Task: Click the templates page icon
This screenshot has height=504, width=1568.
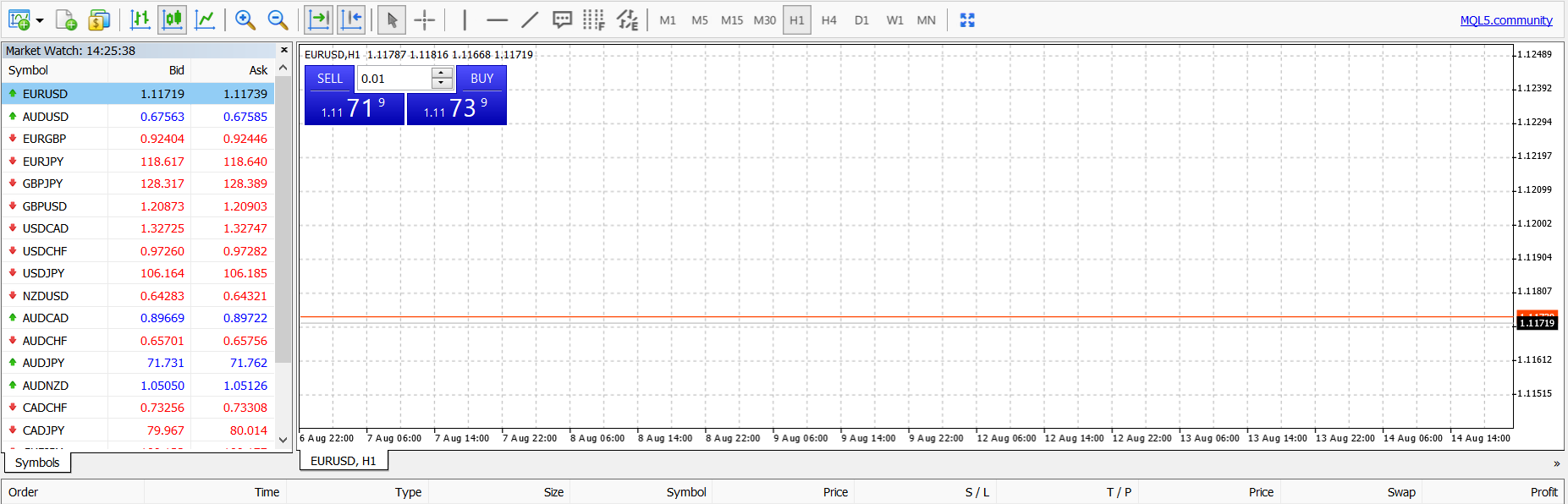Action: click(x=66, y=19)
